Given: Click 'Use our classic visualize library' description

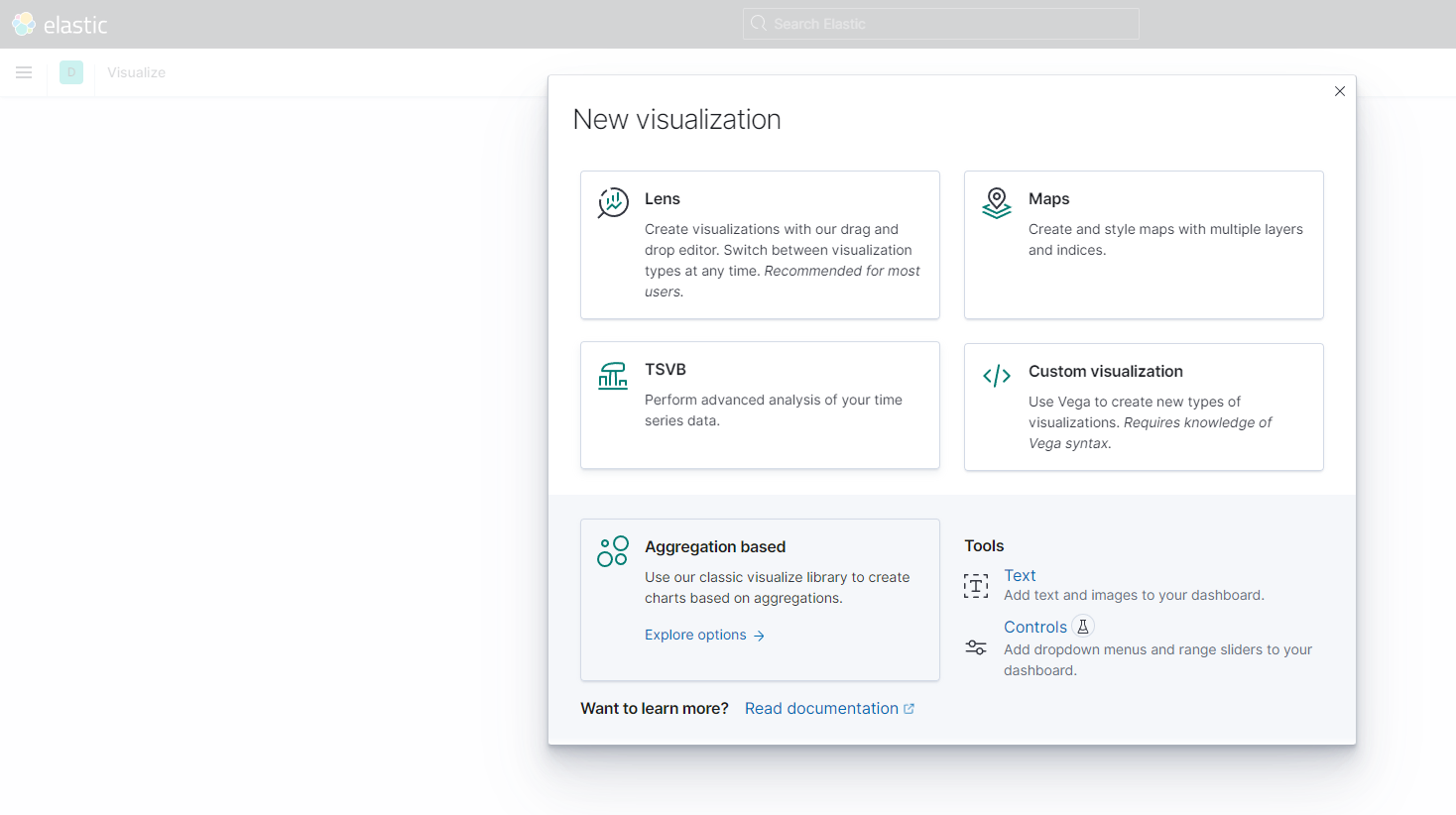Looking at the screenshot, I should (x=777, y=588).
